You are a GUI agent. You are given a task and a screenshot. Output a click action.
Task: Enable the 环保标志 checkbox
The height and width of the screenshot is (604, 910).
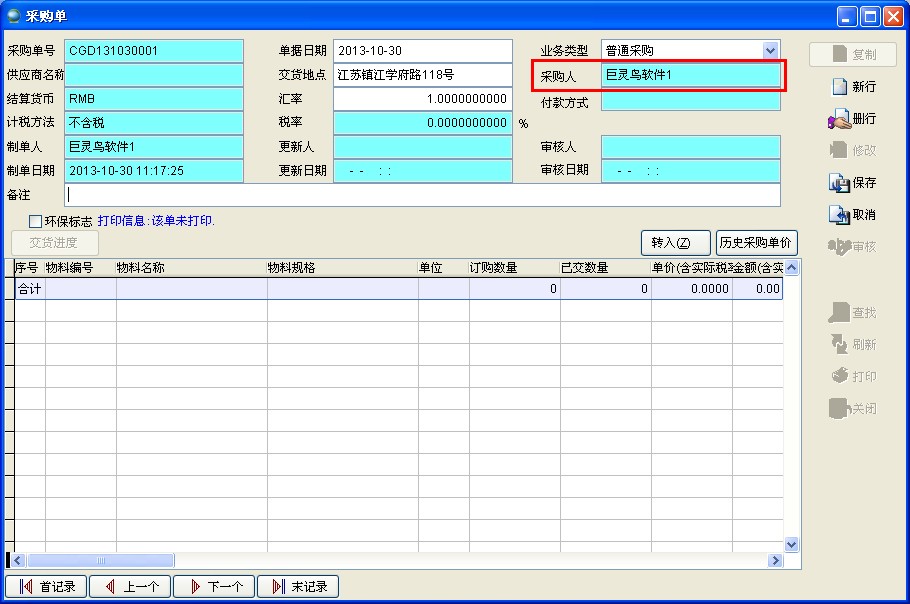[36, 221]
